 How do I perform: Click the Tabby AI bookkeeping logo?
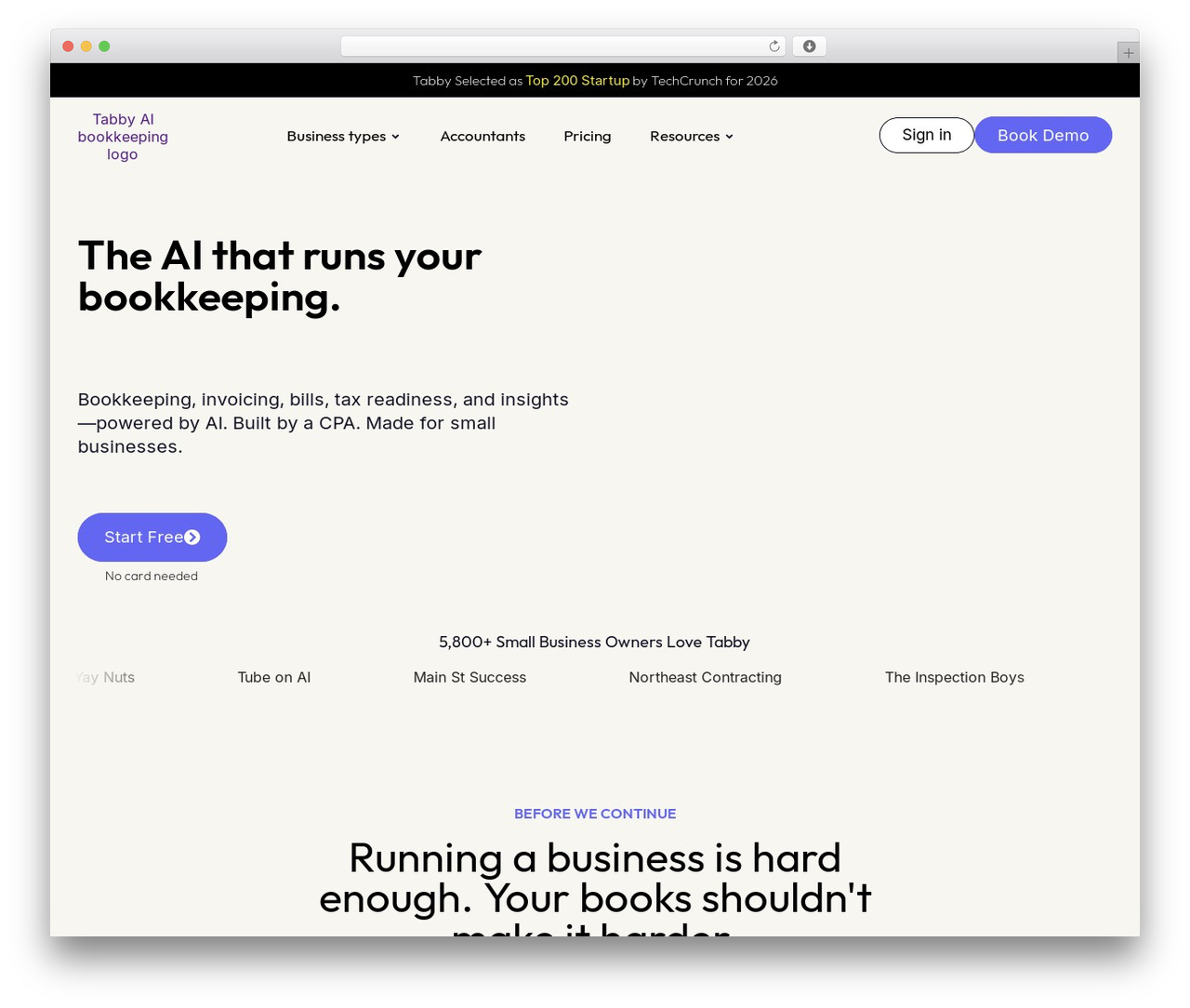click(x=123, y=137)
